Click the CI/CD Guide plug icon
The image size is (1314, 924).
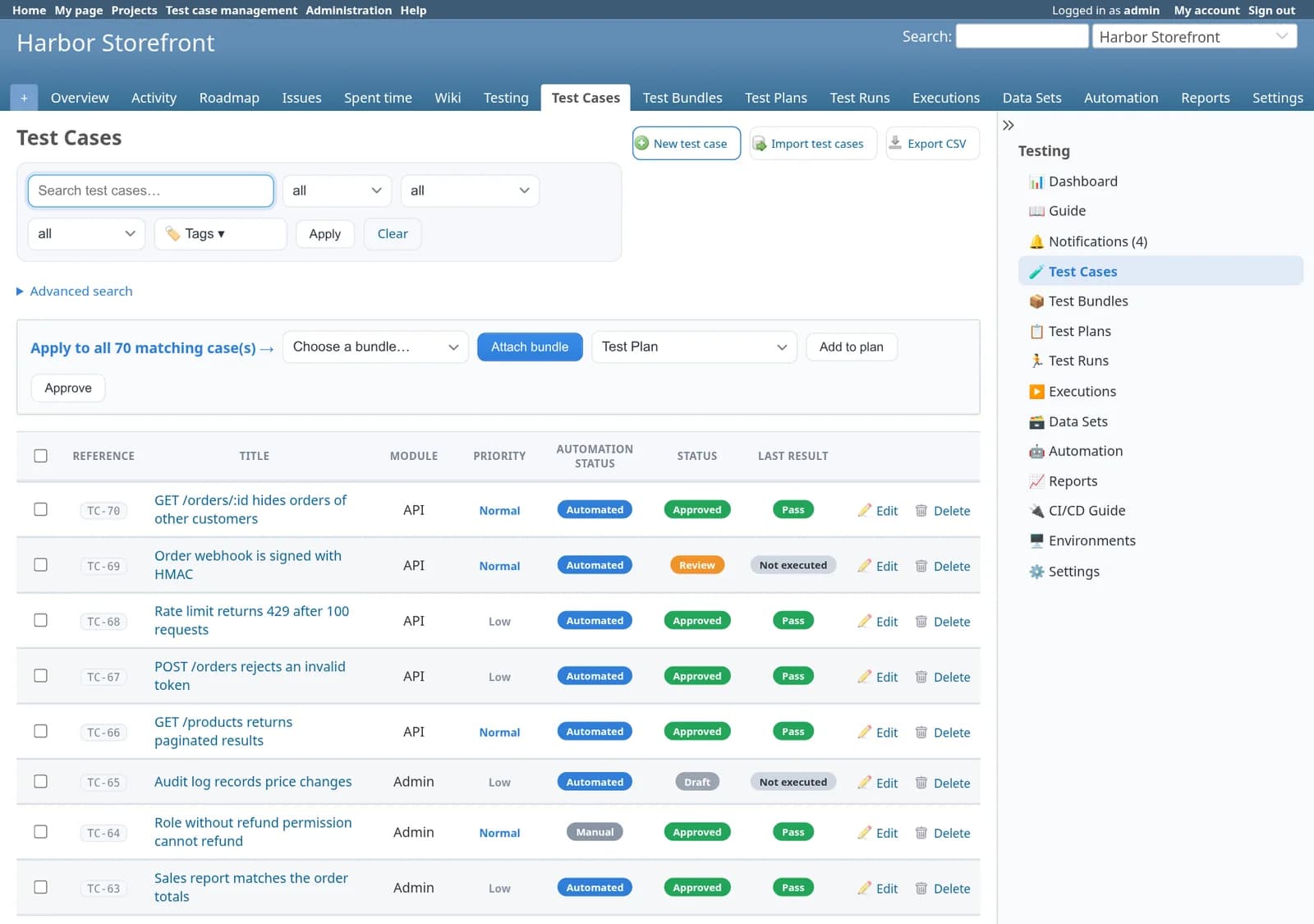[x=1036, y=511]
